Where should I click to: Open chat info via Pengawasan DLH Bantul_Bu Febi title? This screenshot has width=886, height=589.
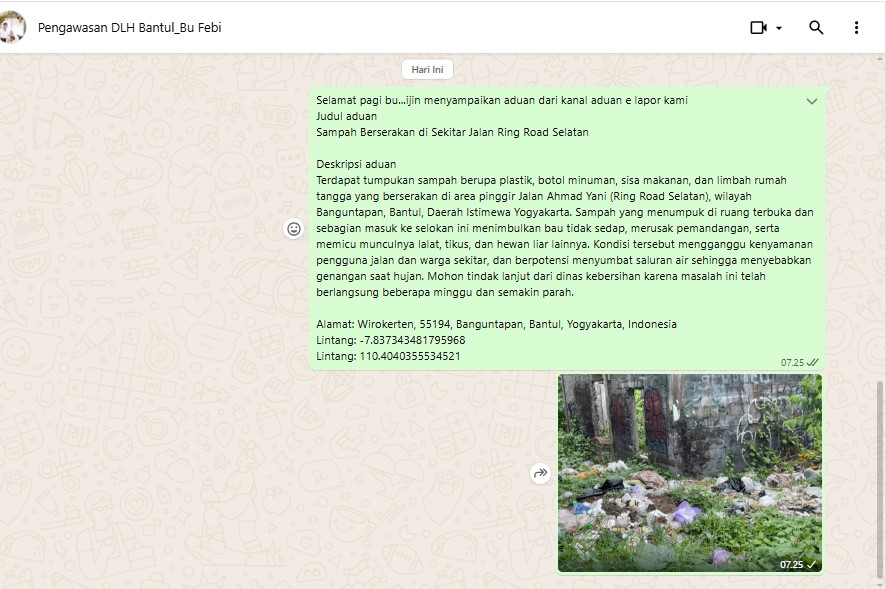(x=129, y=28)
